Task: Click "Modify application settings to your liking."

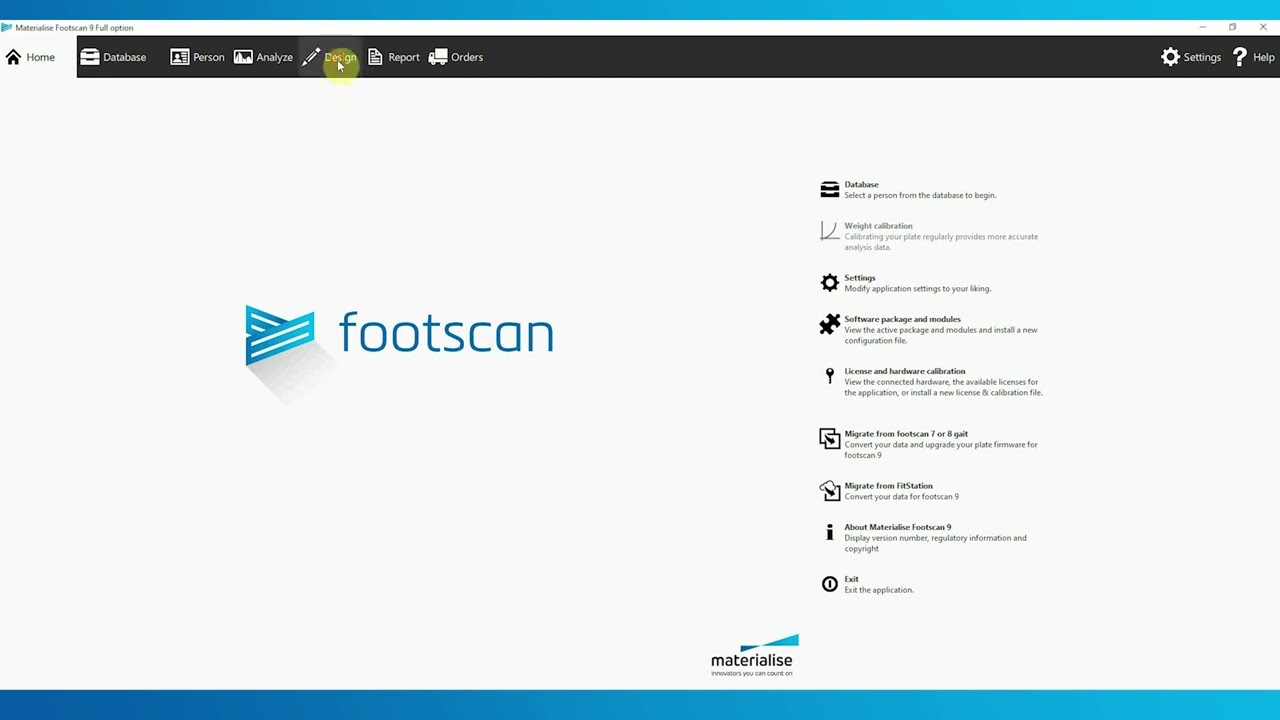Action: [x=918, y=289]
